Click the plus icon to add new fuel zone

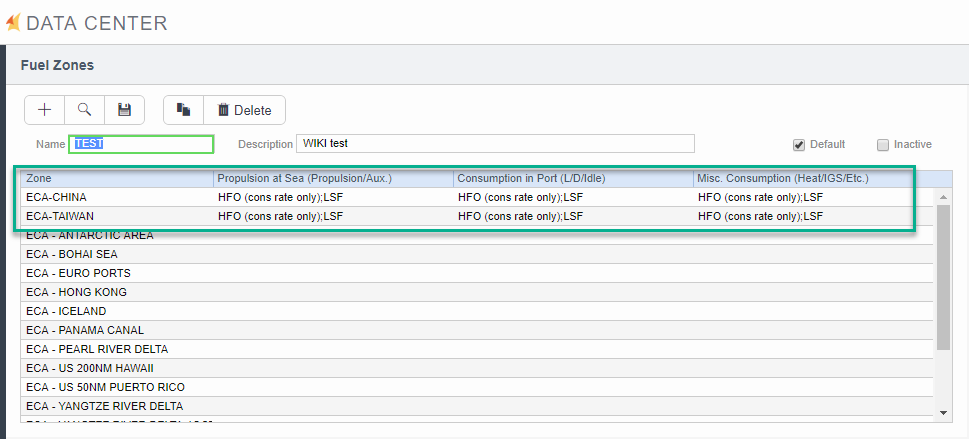[44, 110]
